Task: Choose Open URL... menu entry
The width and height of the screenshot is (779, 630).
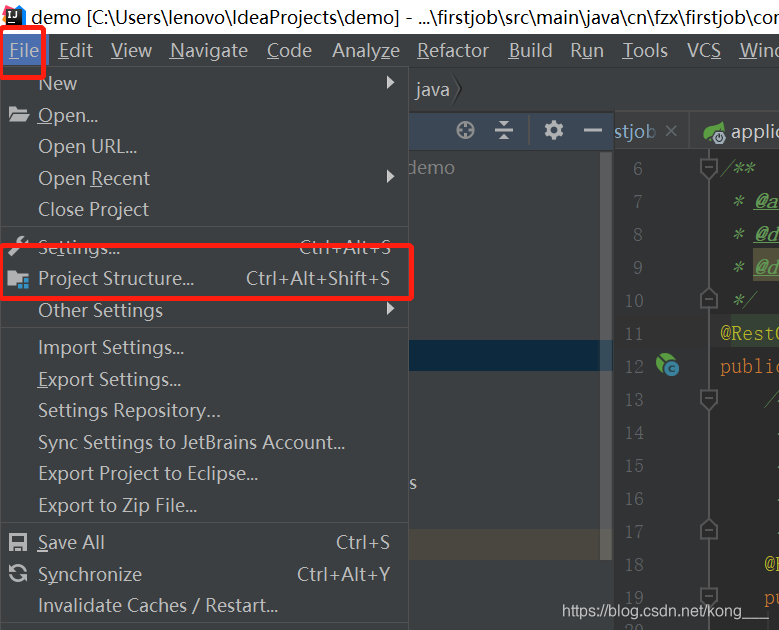Action: [x=204, y=147]
